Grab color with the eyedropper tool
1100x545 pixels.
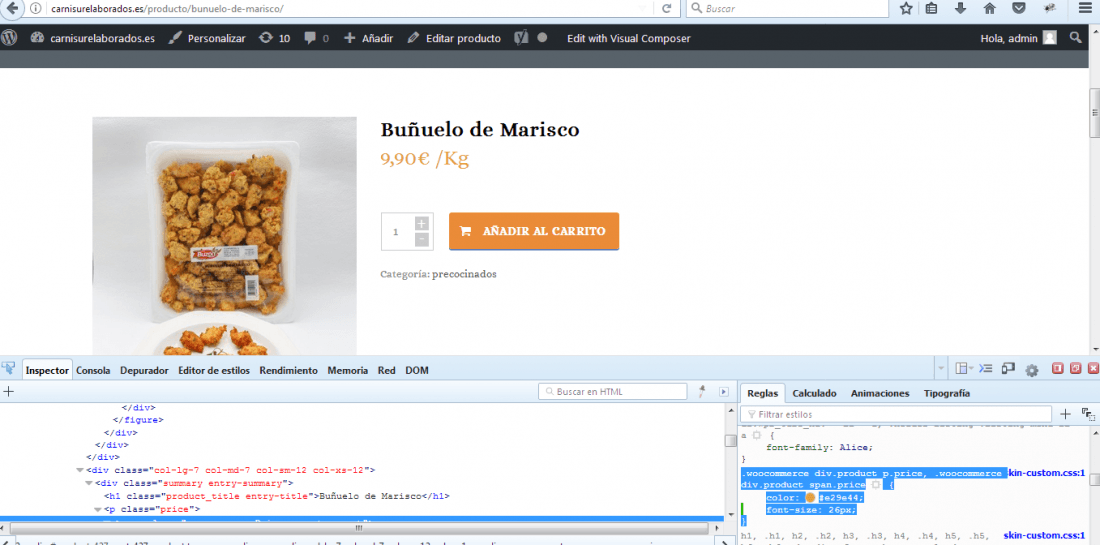pos(701,391)
